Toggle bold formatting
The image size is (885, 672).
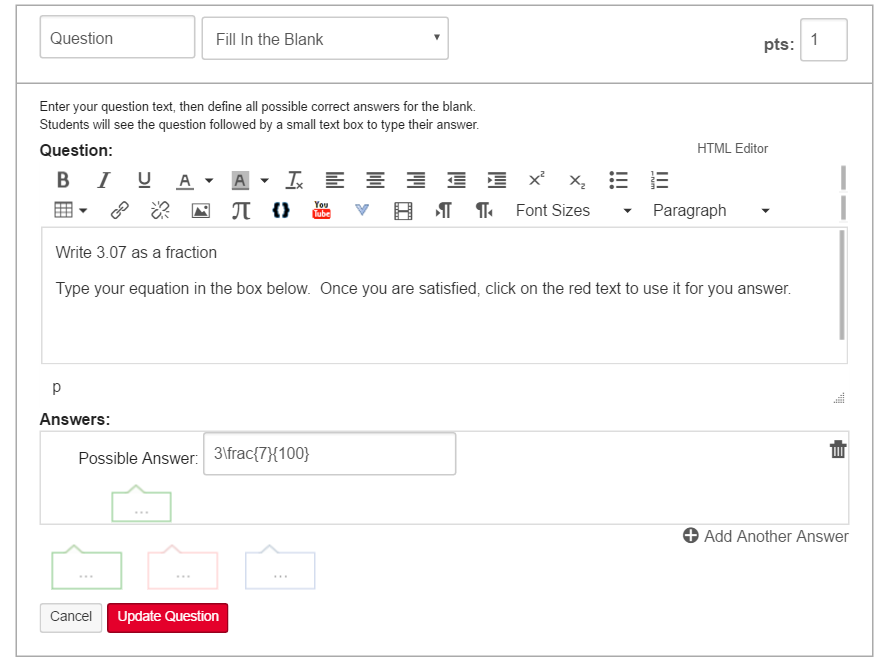[x=63, y=180]
